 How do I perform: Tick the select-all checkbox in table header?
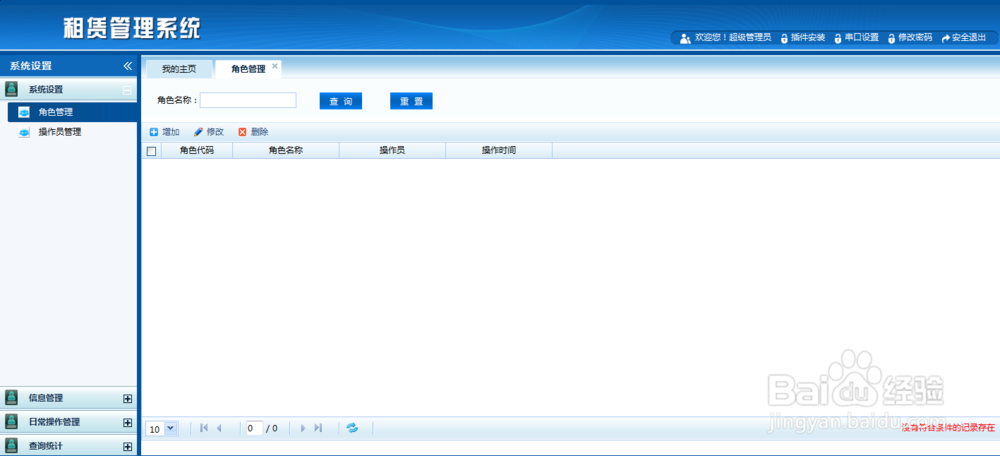151,151
